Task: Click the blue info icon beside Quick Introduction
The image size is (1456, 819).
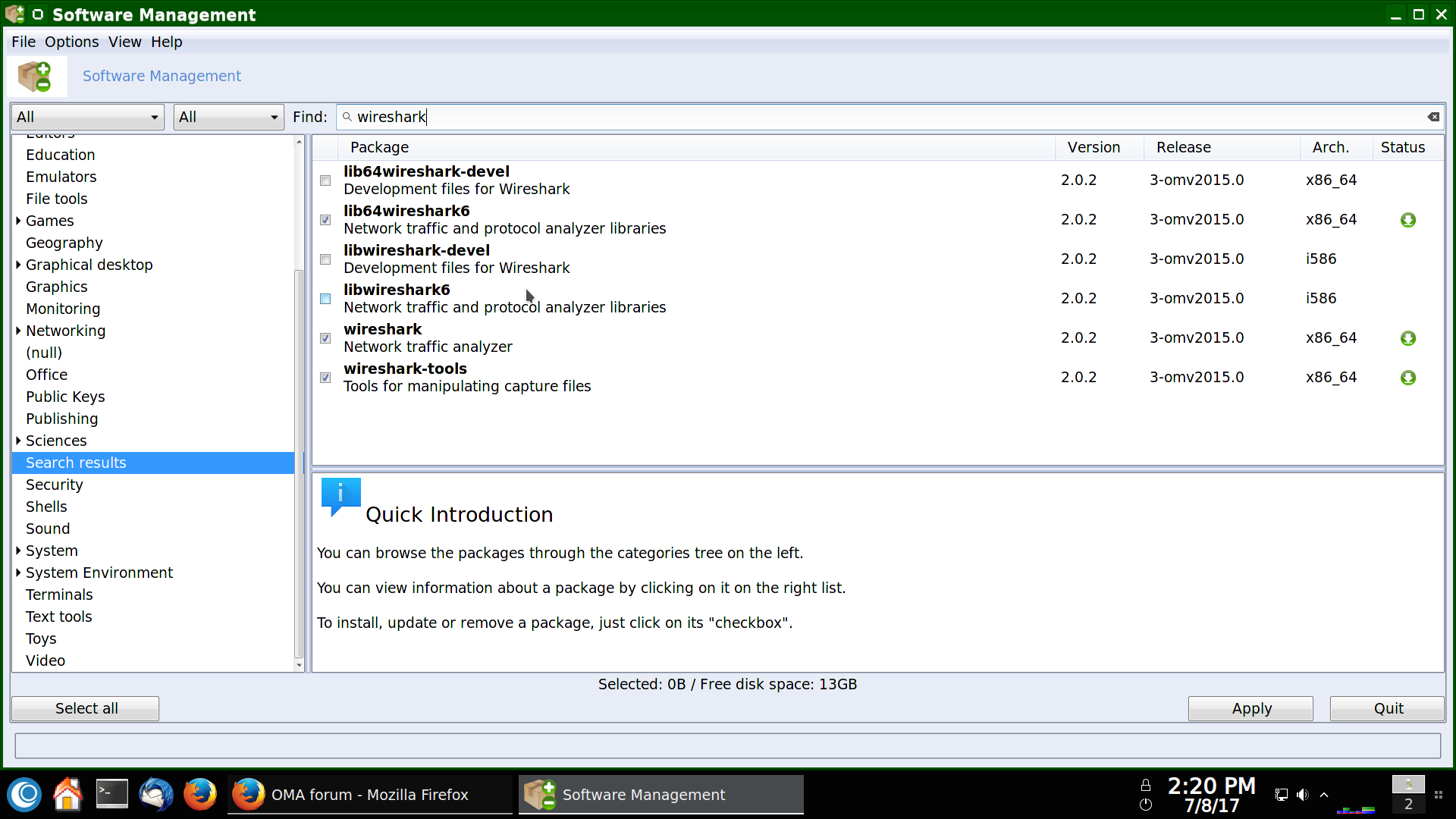Action: 340,497
